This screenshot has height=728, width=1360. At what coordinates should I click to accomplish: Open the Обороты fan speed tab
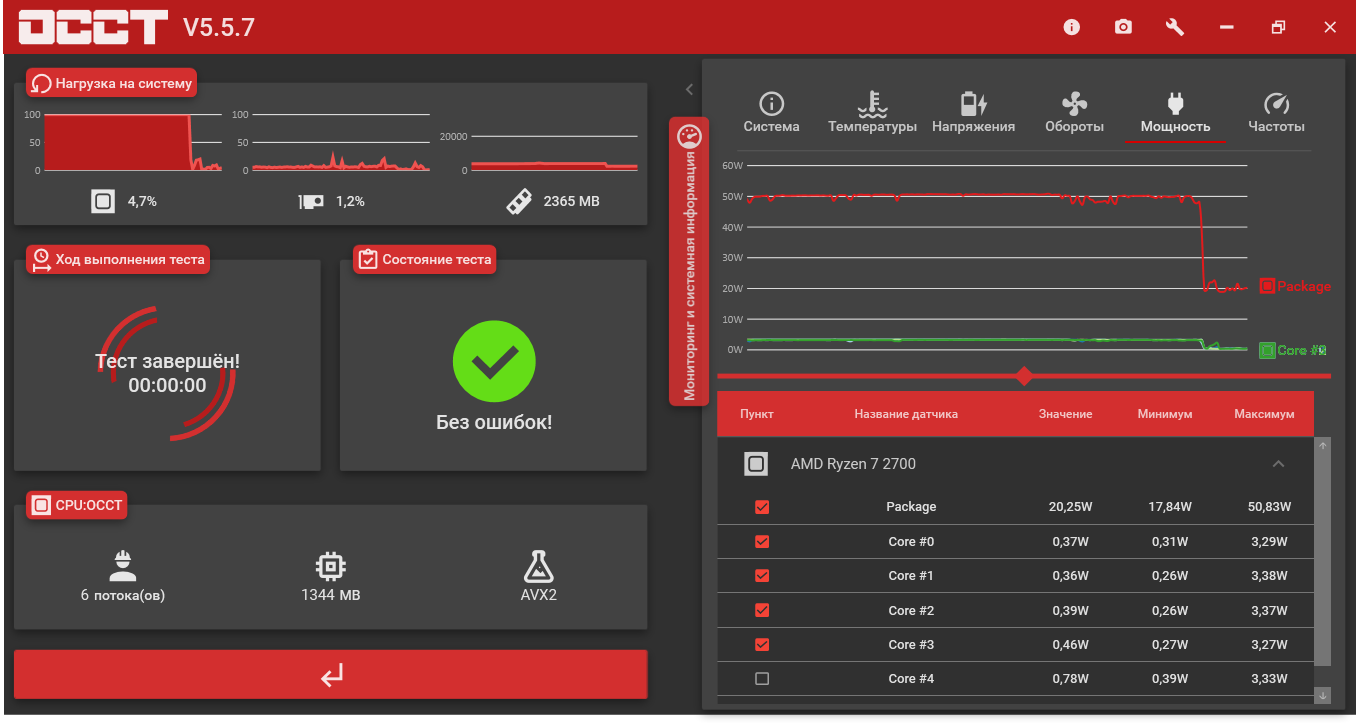[1074, 113]
